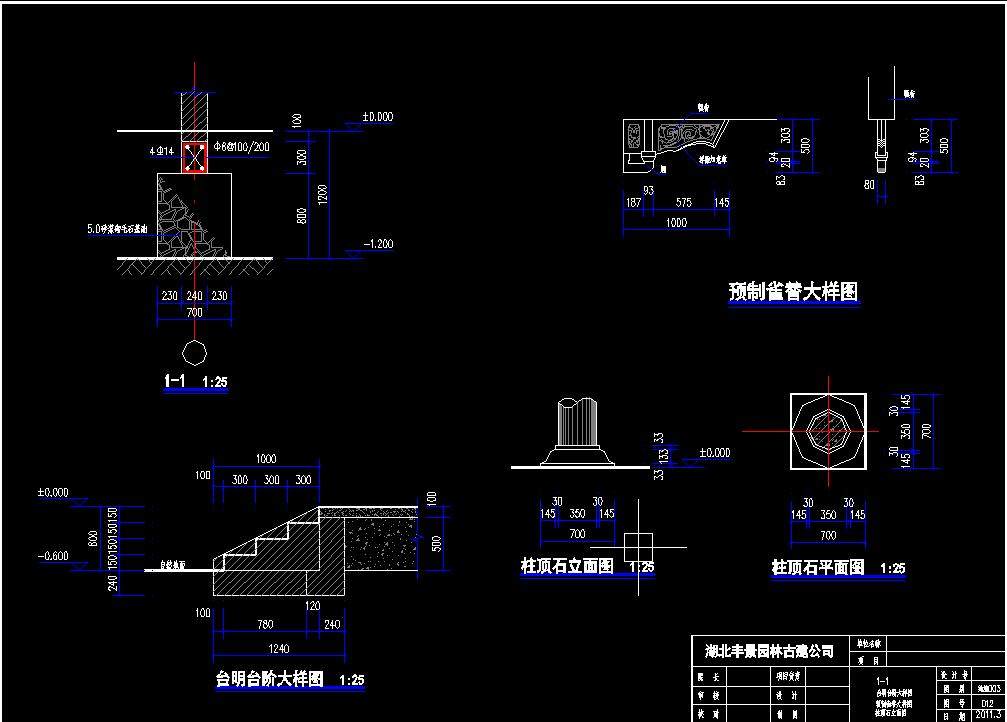Screen dimensions: 1007x722
Task: Select the octagonal axis marker below section 1-1
Action: tap(194, 353)
